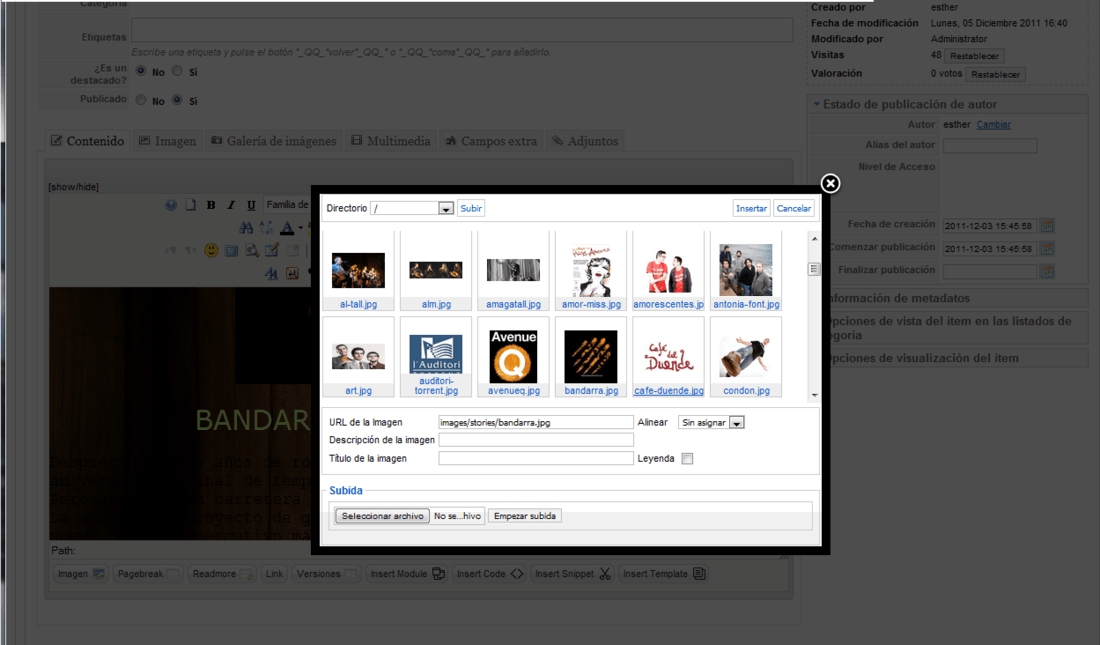
Task: Switch to the Campos extra tab
Action: [x=492, y=141]
